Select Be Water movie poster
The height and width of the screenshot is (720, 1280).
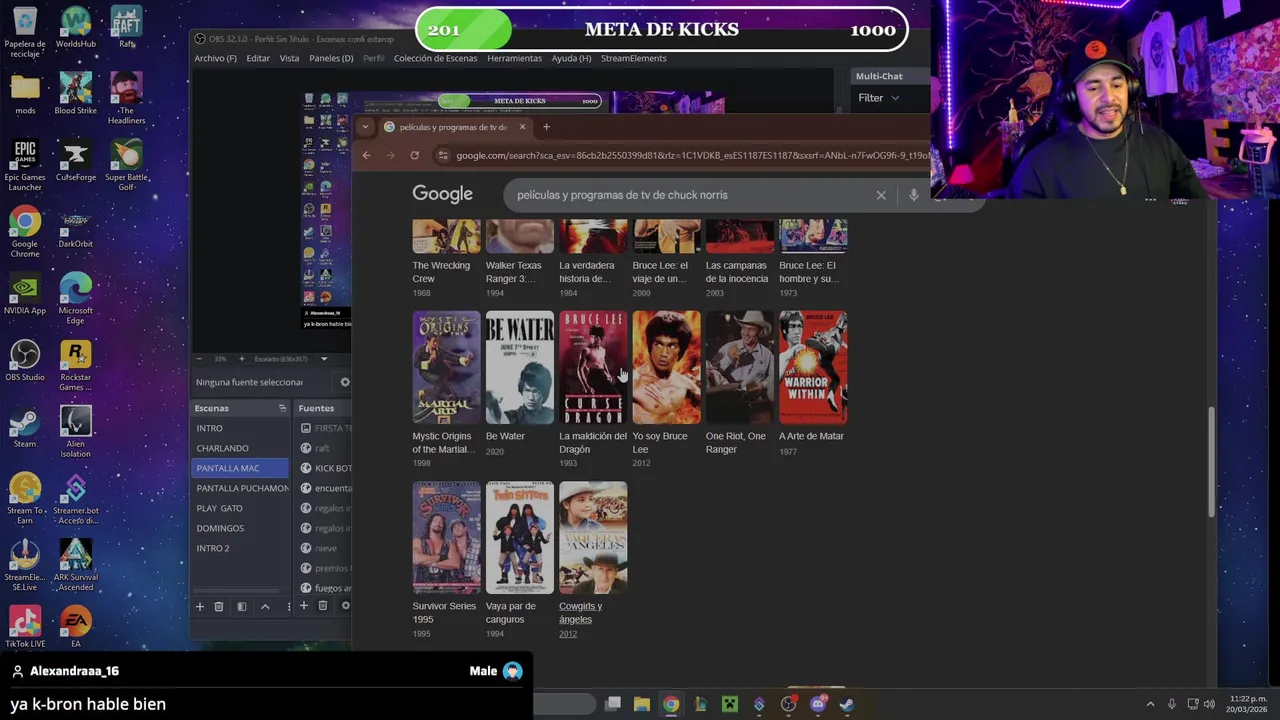[x=519, y=367]
